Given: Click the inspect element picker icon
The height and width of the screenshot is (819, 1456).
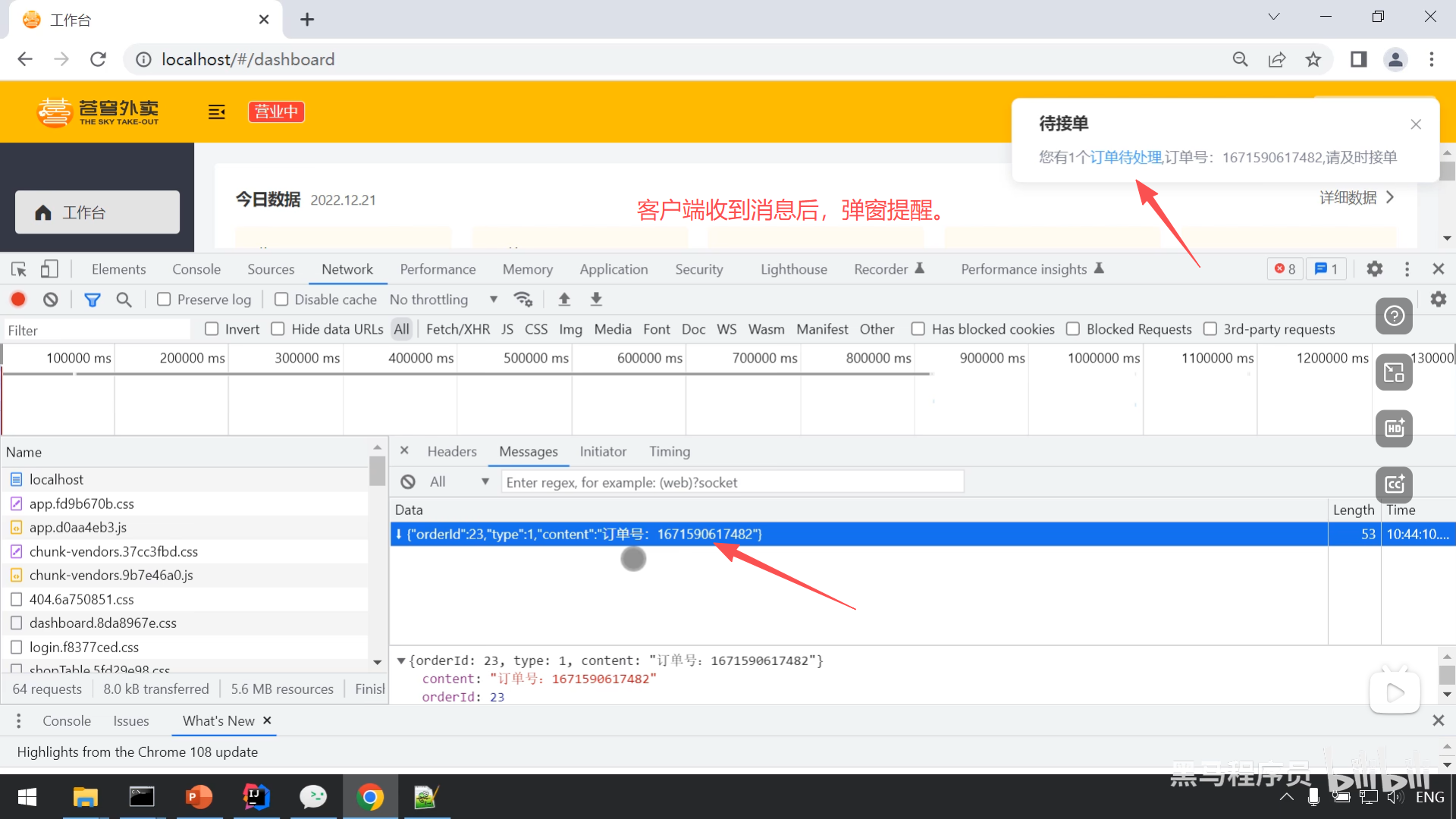Looking at the screenshot, I should coord(19,269).
